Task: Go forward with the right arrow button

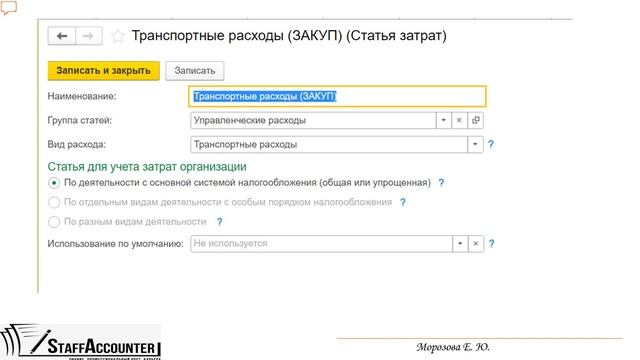Action: coord(89,36)
